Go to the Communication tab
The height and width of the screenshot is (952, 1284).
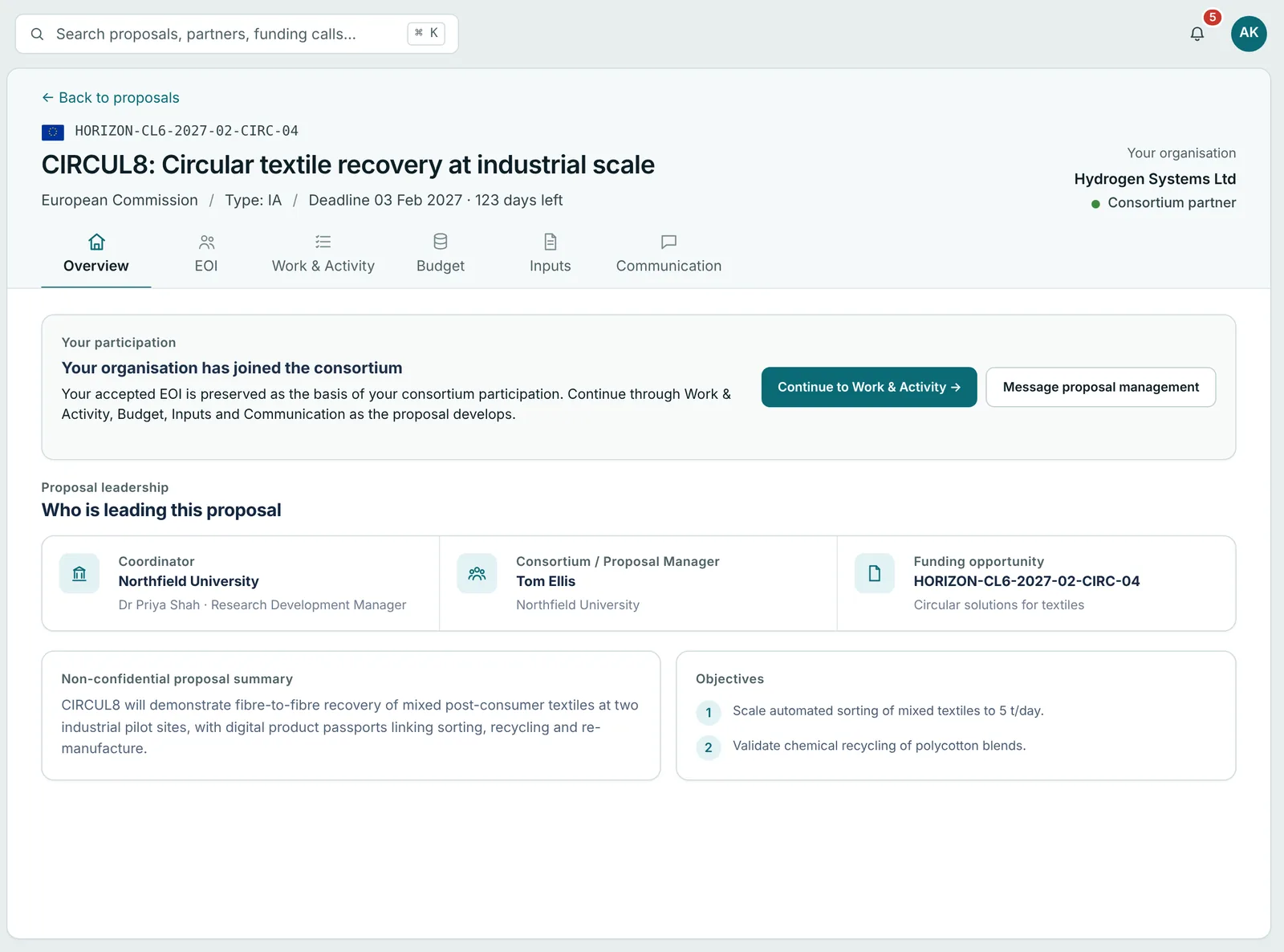[668, 254]
